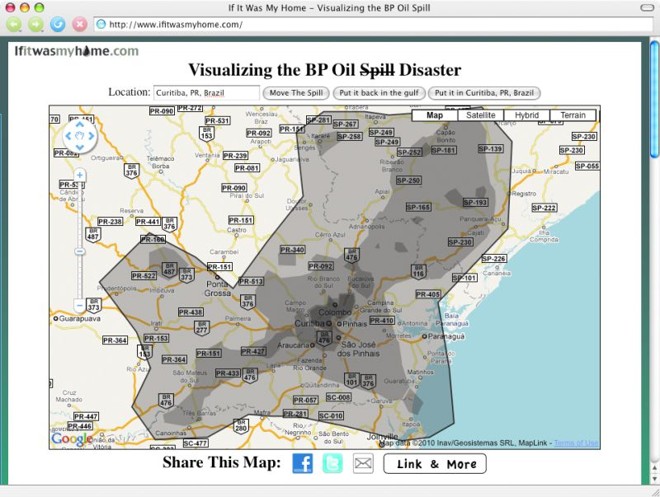Click the PR-405 road marker
Viewport: 660px width, 497px height.
[428, 294]
